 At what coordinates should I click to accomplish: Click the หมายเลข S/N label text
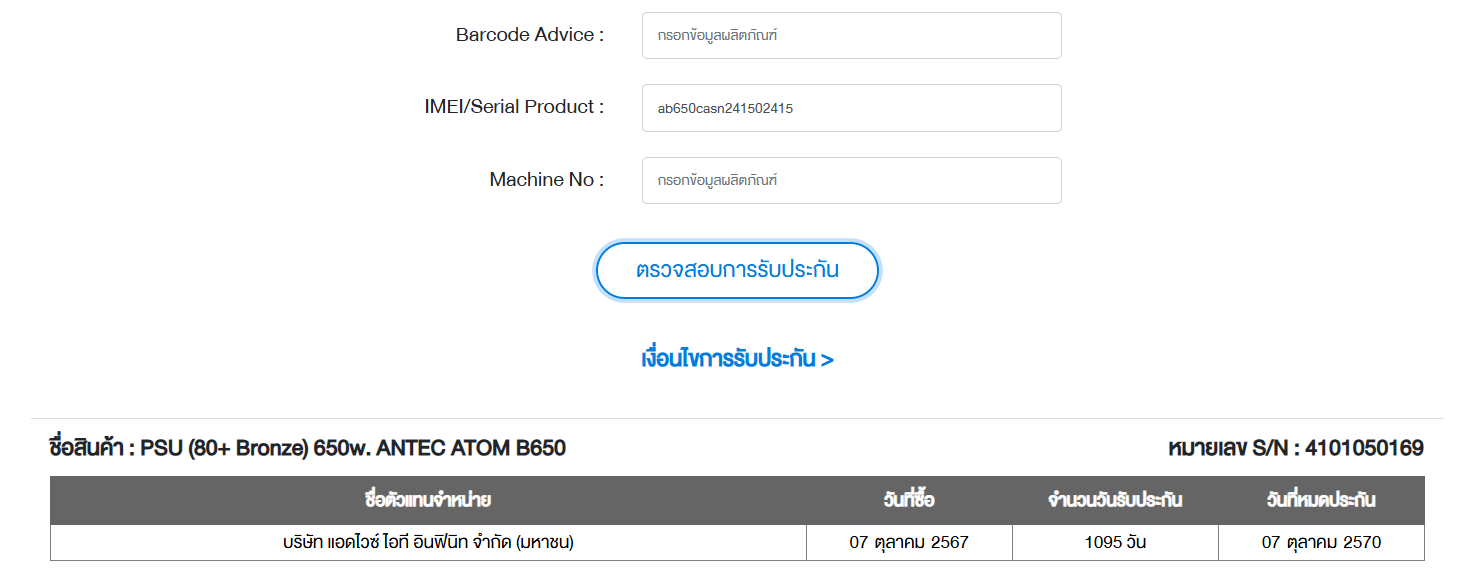click(1230, 448)
